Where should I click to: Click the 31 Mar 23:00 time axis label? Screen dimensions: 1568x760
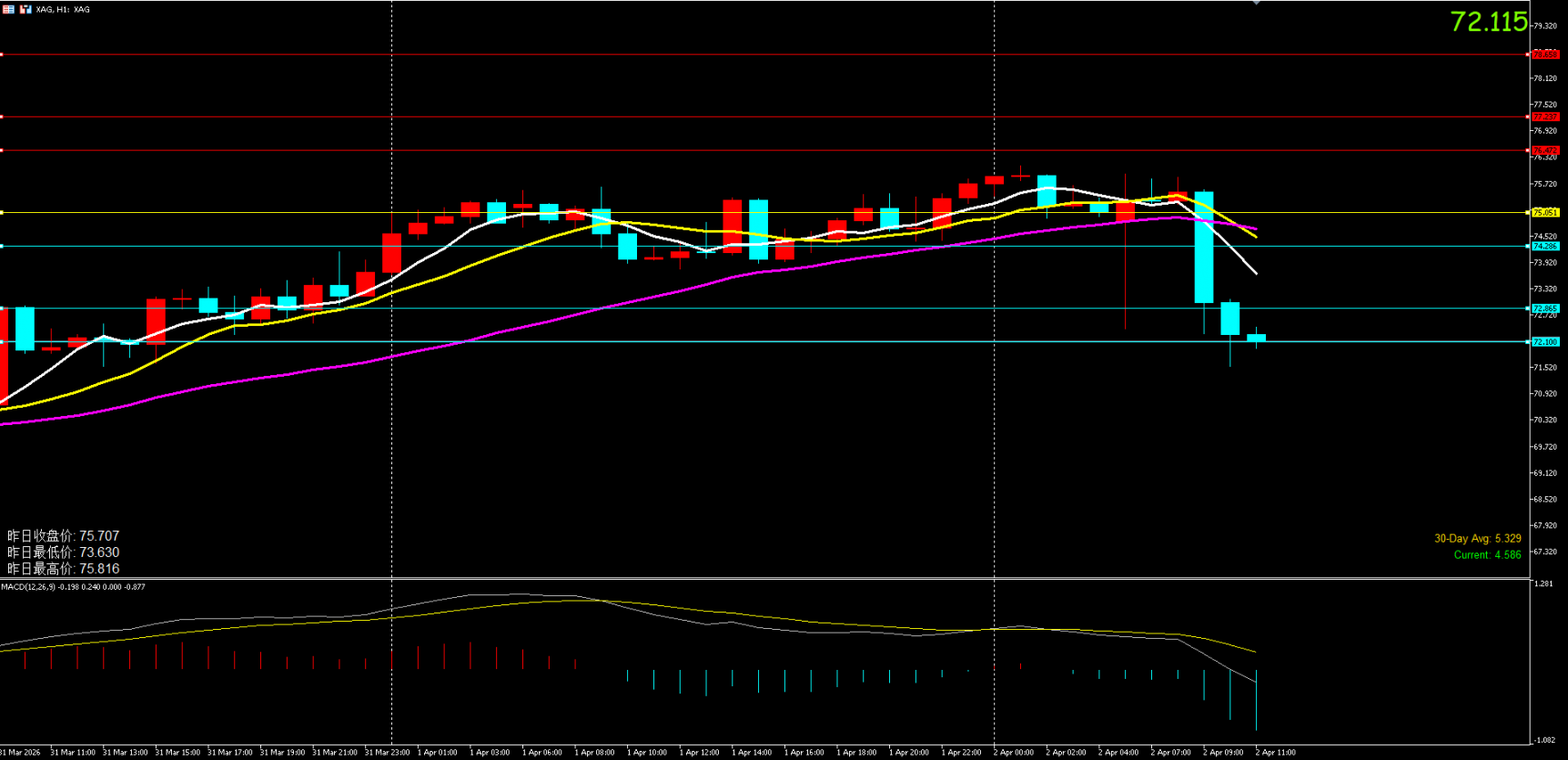[x=387, y=753]
